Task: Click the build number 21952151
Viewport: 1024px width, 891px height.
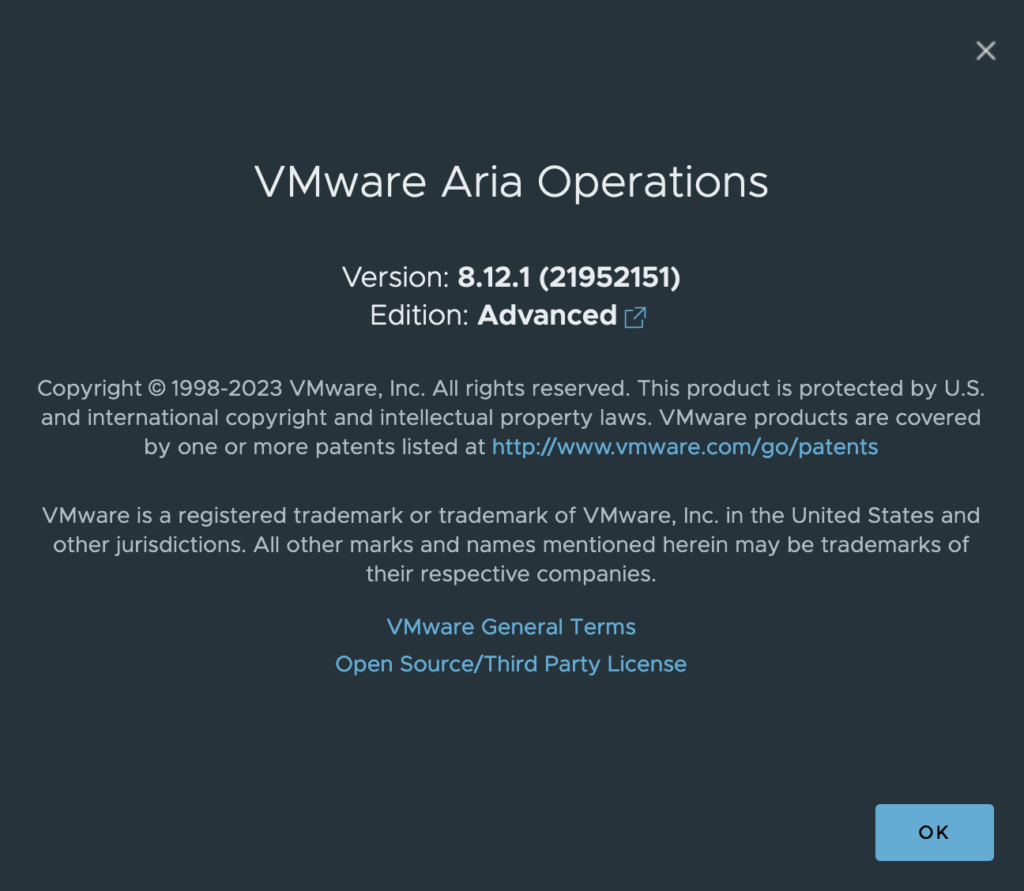Action: pos(610,277)
